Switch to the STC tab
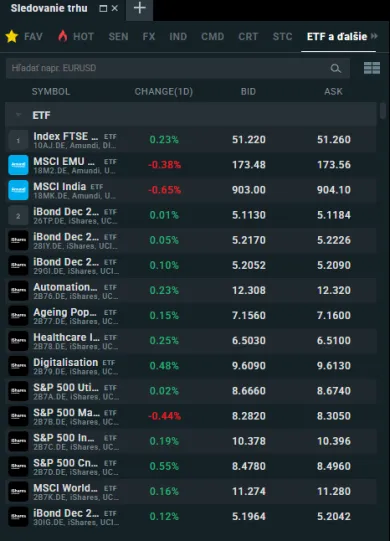This screenshot has height=541, width=390. tap(282, 37)
